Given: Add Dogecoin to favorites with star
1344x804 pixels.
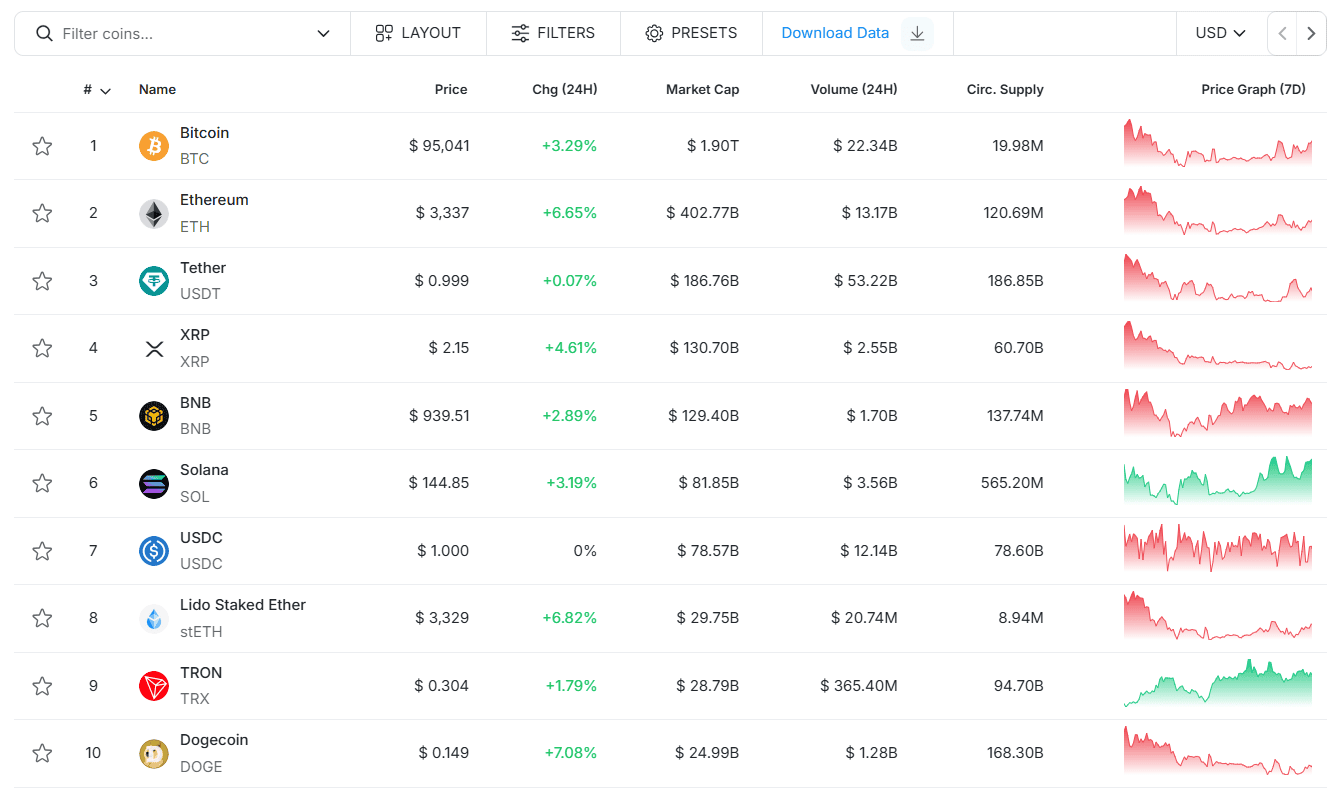Looking at the screenshot, I should [x=42, y=753].
